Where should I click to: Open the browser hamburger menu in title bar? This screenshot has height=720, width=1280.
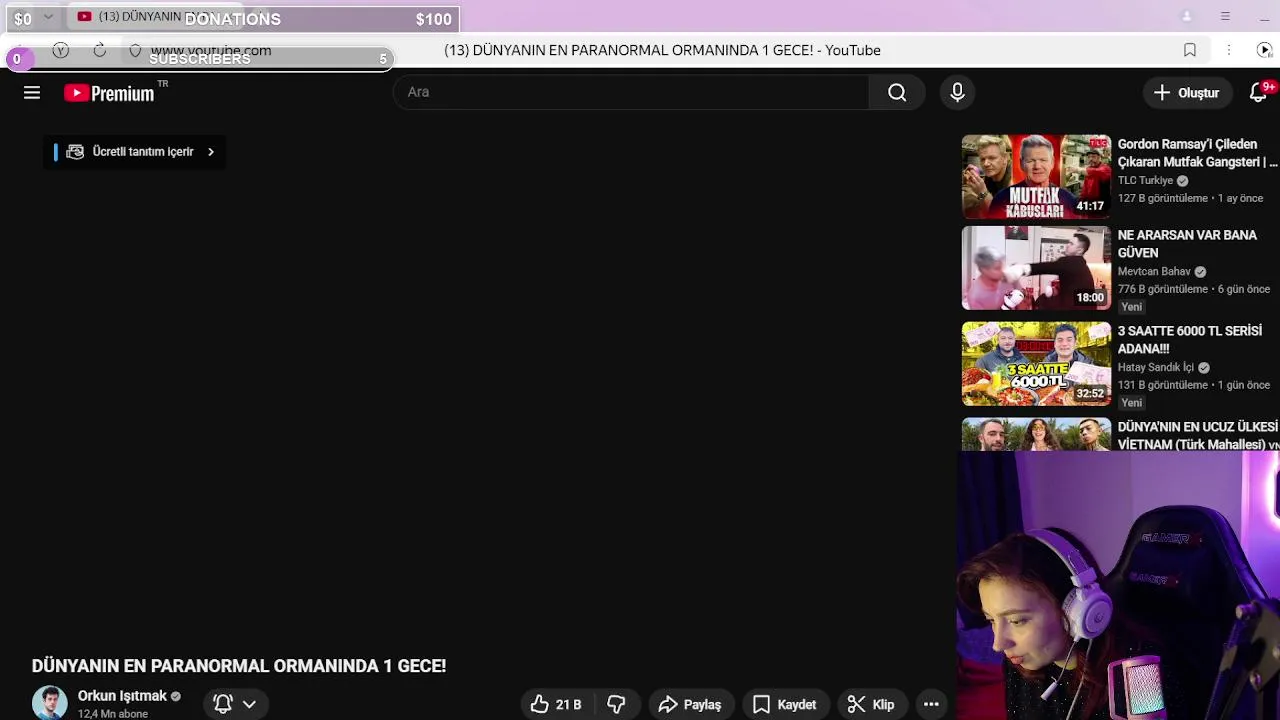(1225, 17)
